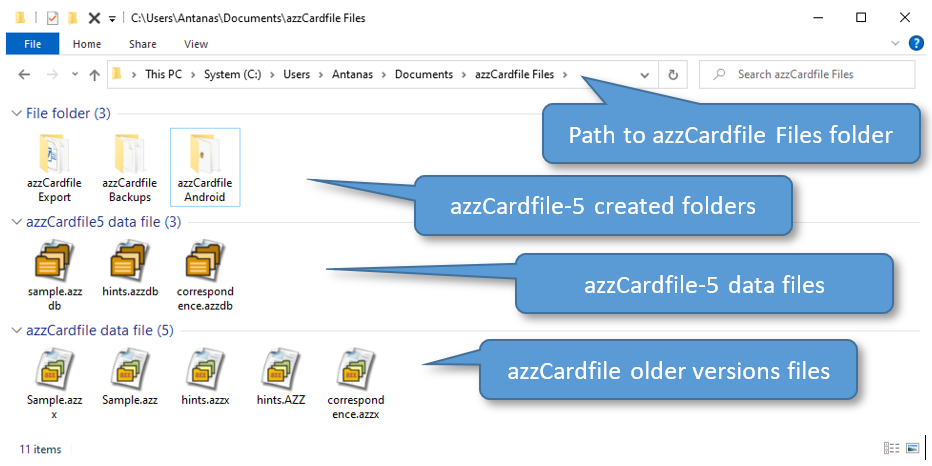Viewport: 932px width, 466px height.
Task: Click the title bar folder system icon
Action: (x=20, y=18)
